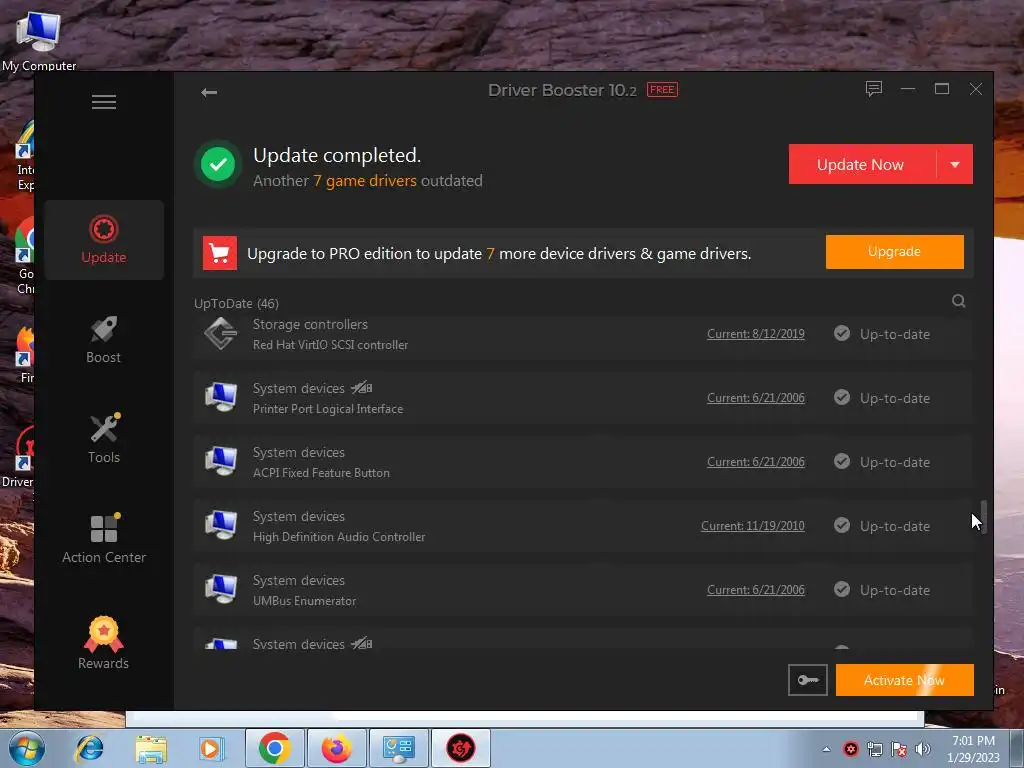This screenshot has height=768, width=1024.
Task: Open the network tray icon
Action: (874, 749)
